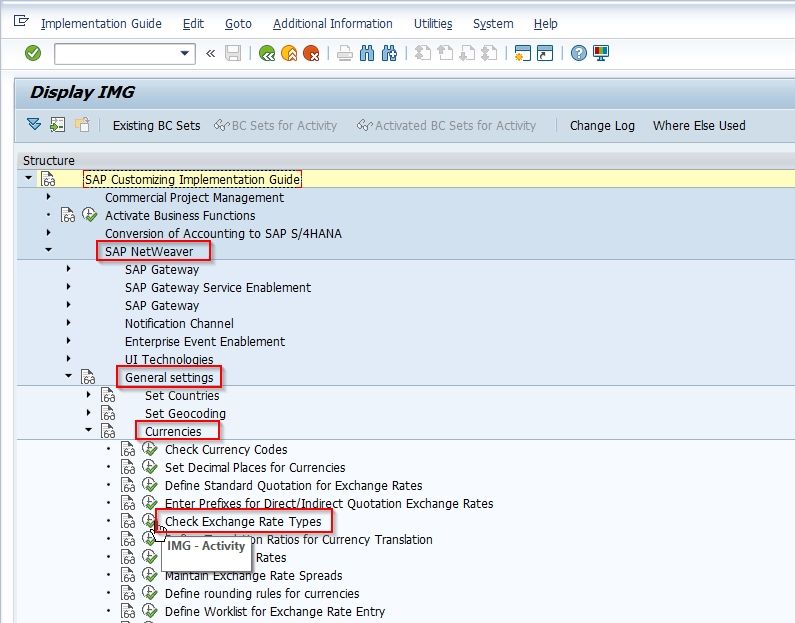Open documentation icon for Check Currency Codes
795x623 pixels.
(128, 449)
